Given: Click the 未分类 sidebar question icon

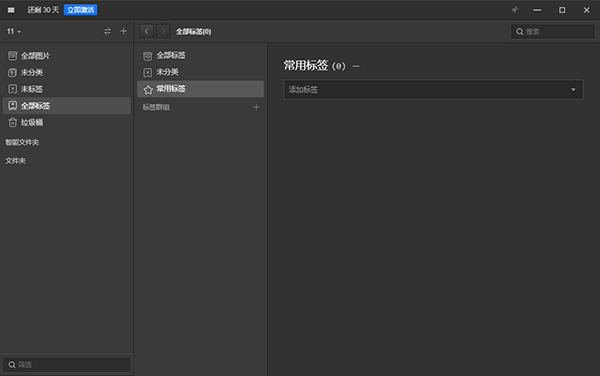Looking at the screenshot, I should [x=13, y=72].
